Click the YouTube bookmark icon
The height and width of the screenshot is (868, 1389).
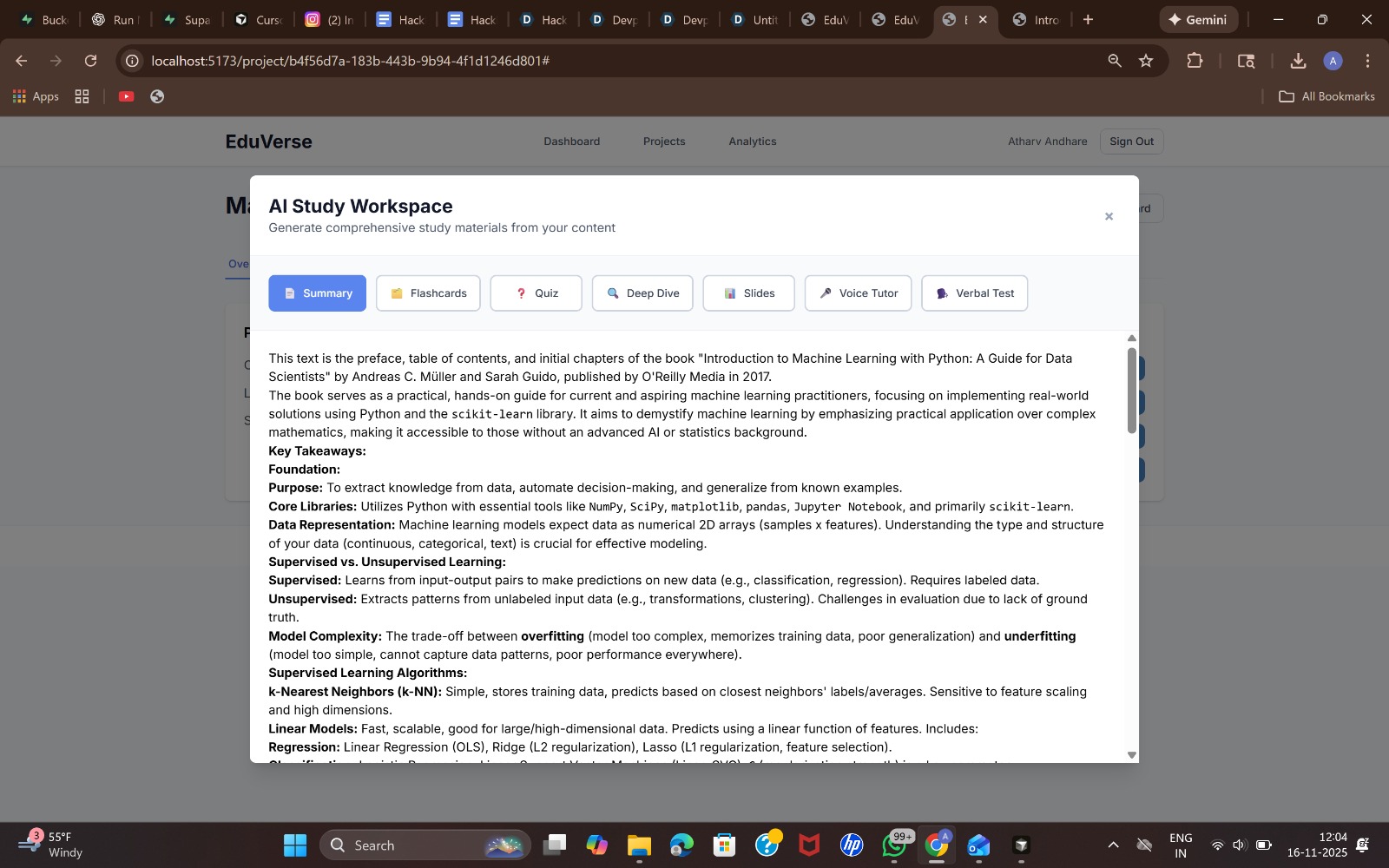[x=127, y=96]
